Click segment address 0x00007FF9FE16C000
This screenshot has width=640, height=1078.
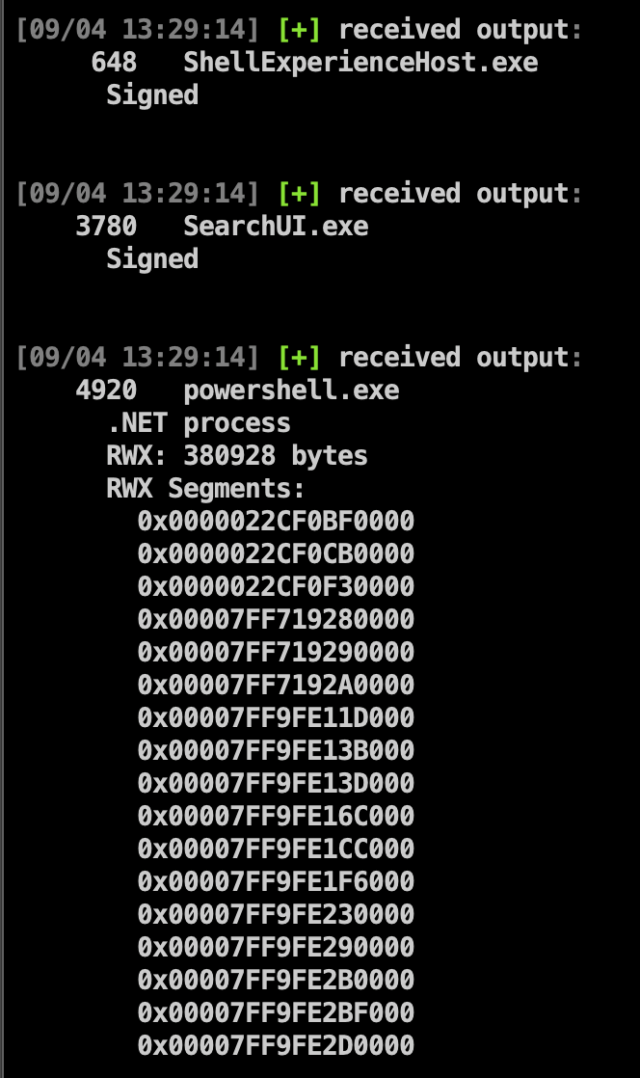276,816
